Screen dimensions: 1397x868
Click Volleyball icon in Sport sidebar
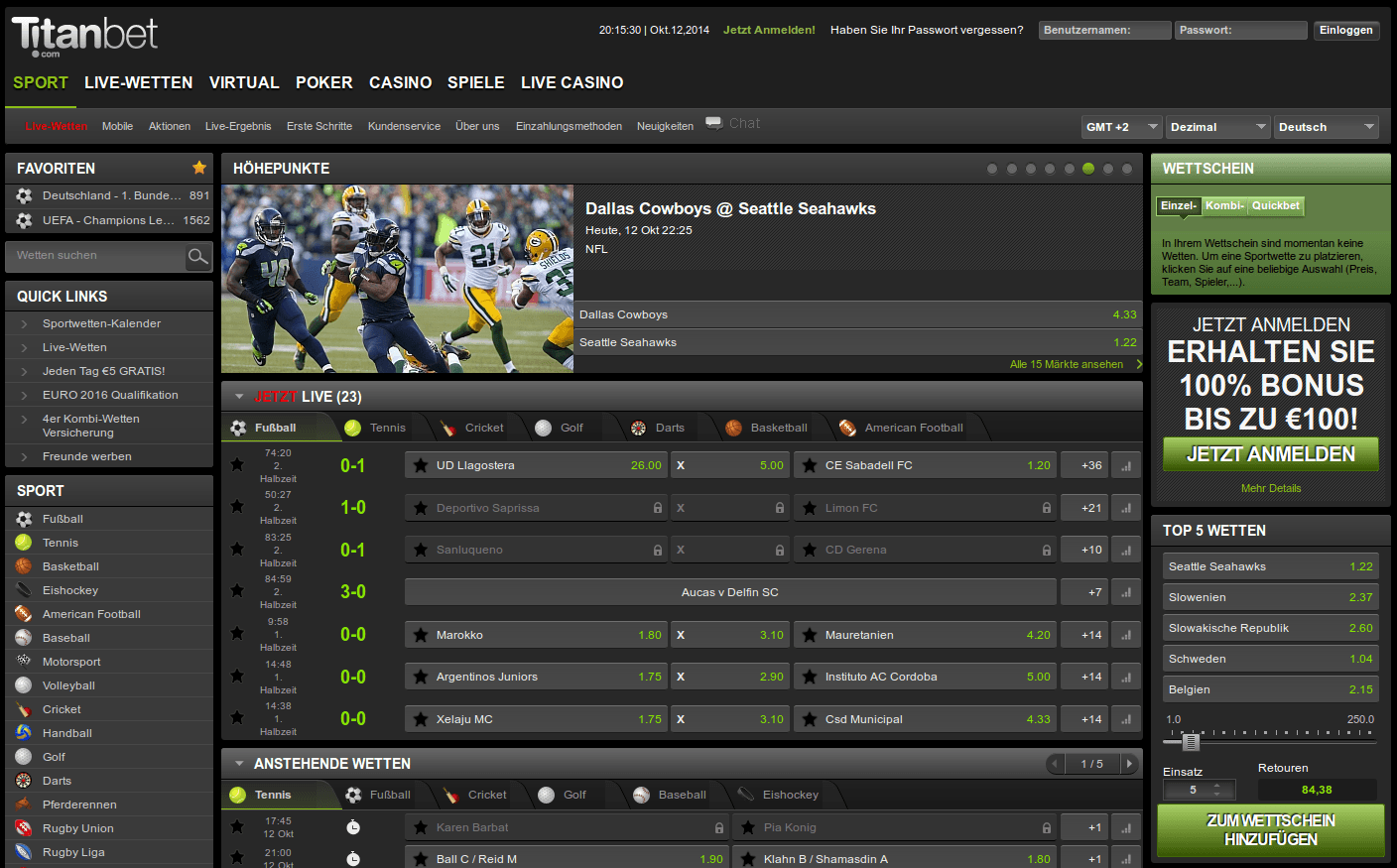point(24,685)
